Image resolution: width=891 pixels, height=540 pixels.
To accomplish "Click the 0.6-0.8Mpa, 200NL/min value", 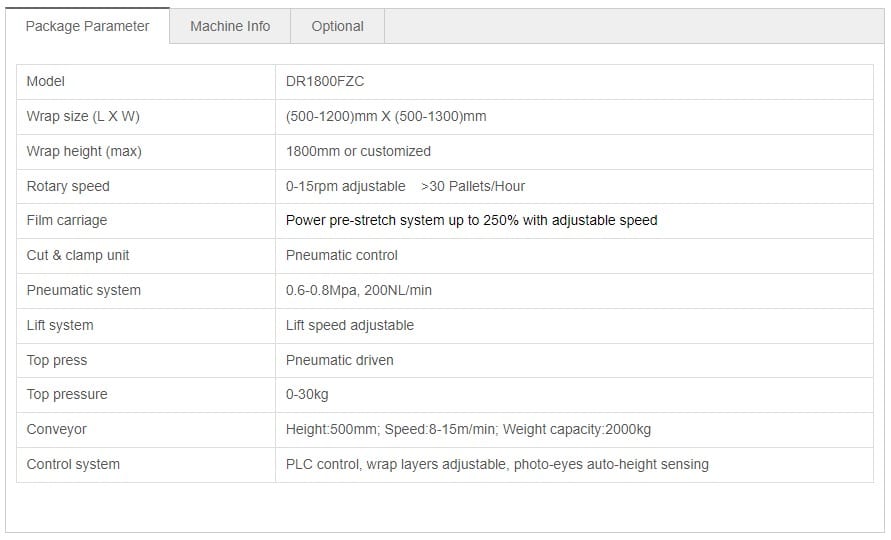I will tap(359, 290).
